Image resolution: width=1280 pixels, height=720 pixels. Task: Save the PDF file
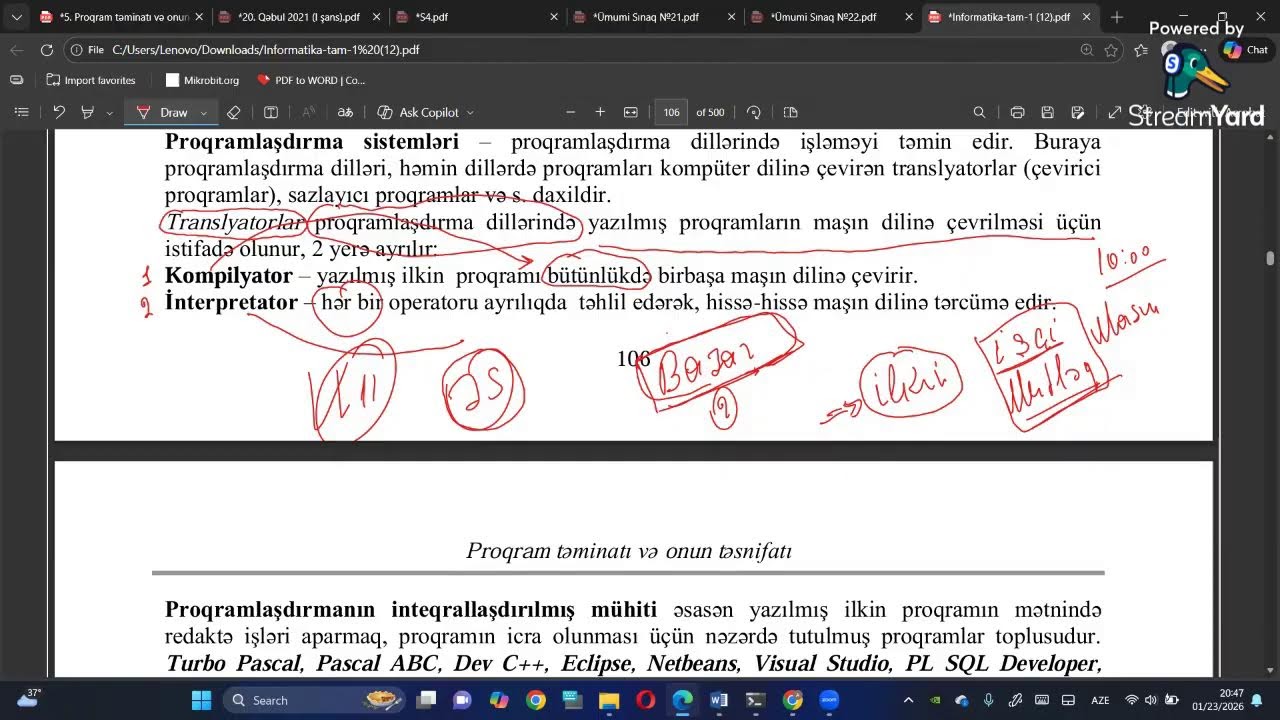pyautogui.click(x=1047, y=112)
